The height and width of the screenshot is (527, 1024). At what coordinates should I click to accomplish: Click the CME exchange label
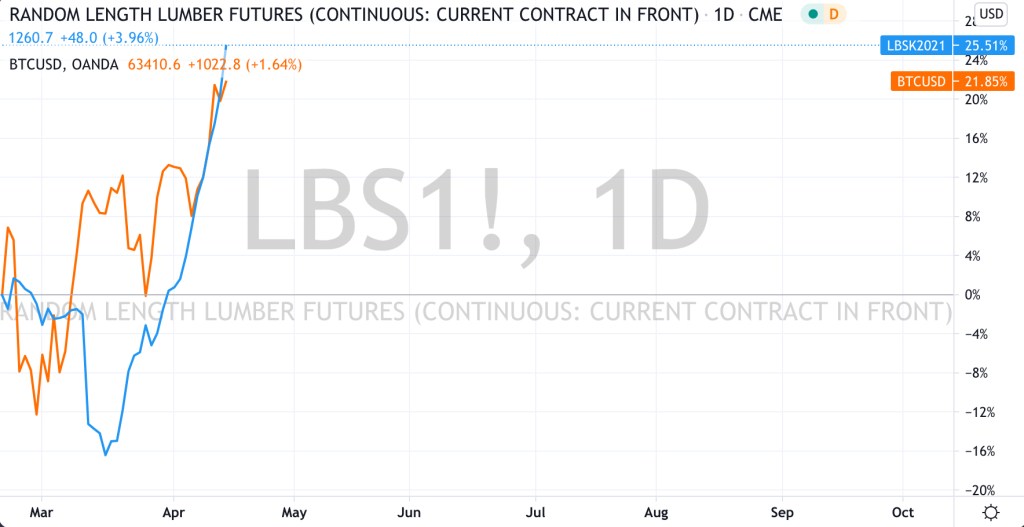click(x=766, y=15)
